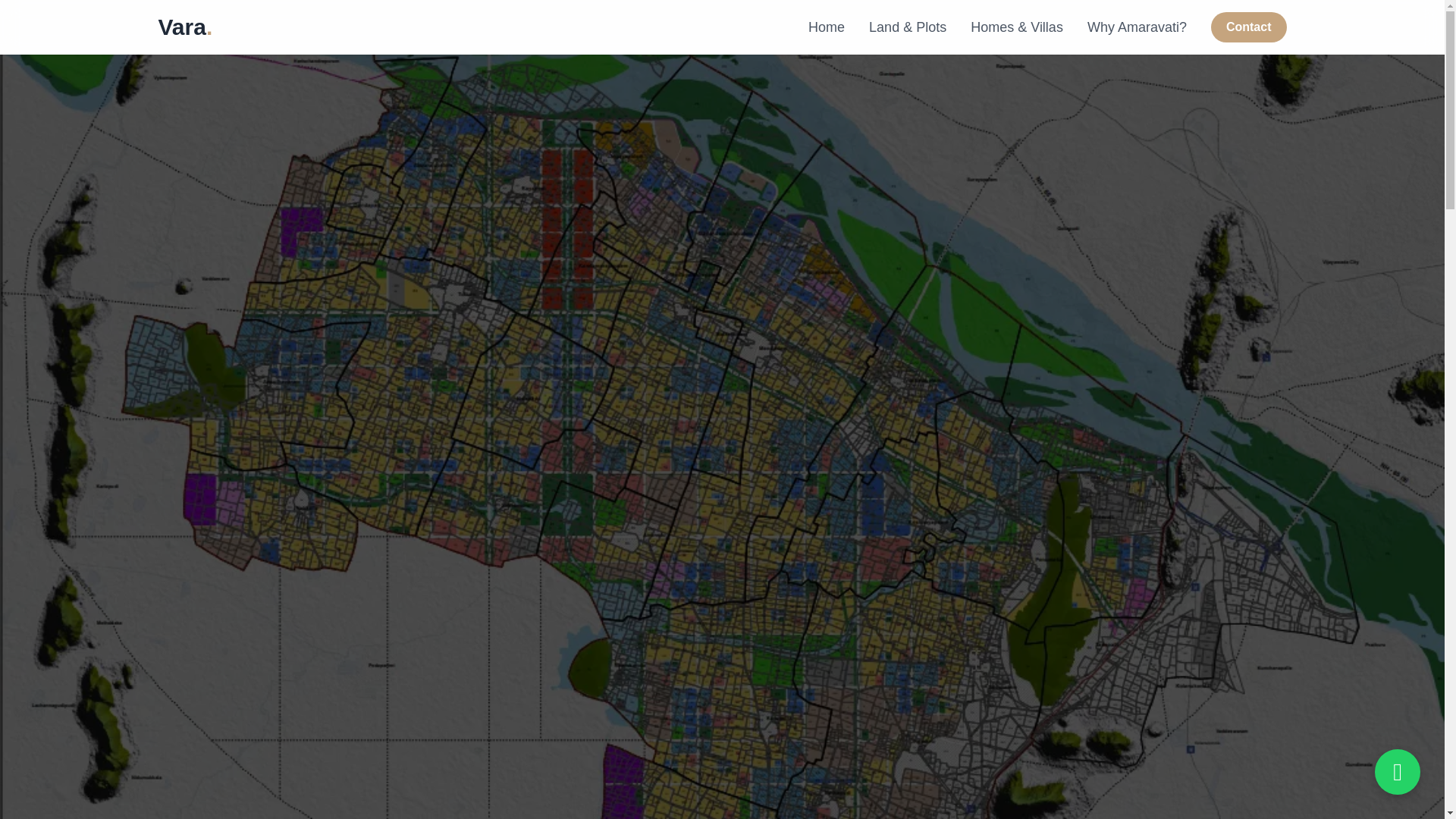Open the Homes & Villas page
The height and width of the screenshot is (819, 1456).
(1016, 27)
